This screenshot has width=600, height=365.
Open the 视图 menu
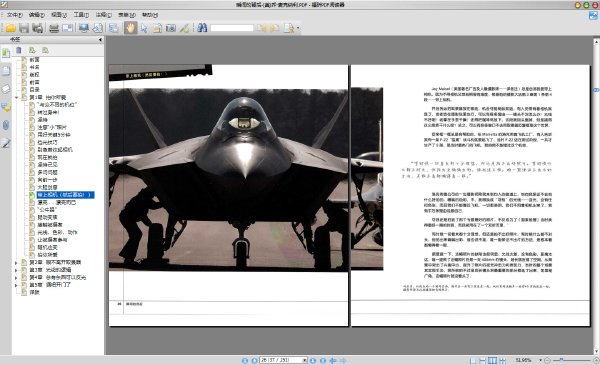click(x=59, y=15)
